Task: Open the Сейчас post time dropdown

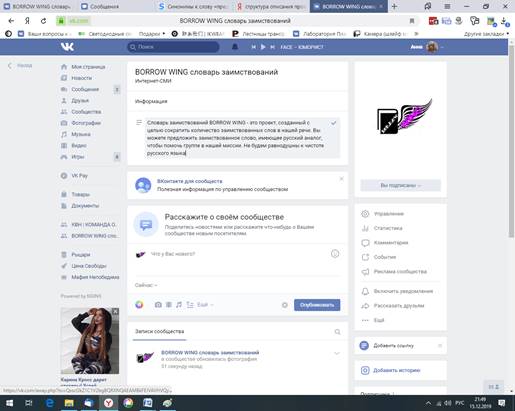Action: point(146,285)
